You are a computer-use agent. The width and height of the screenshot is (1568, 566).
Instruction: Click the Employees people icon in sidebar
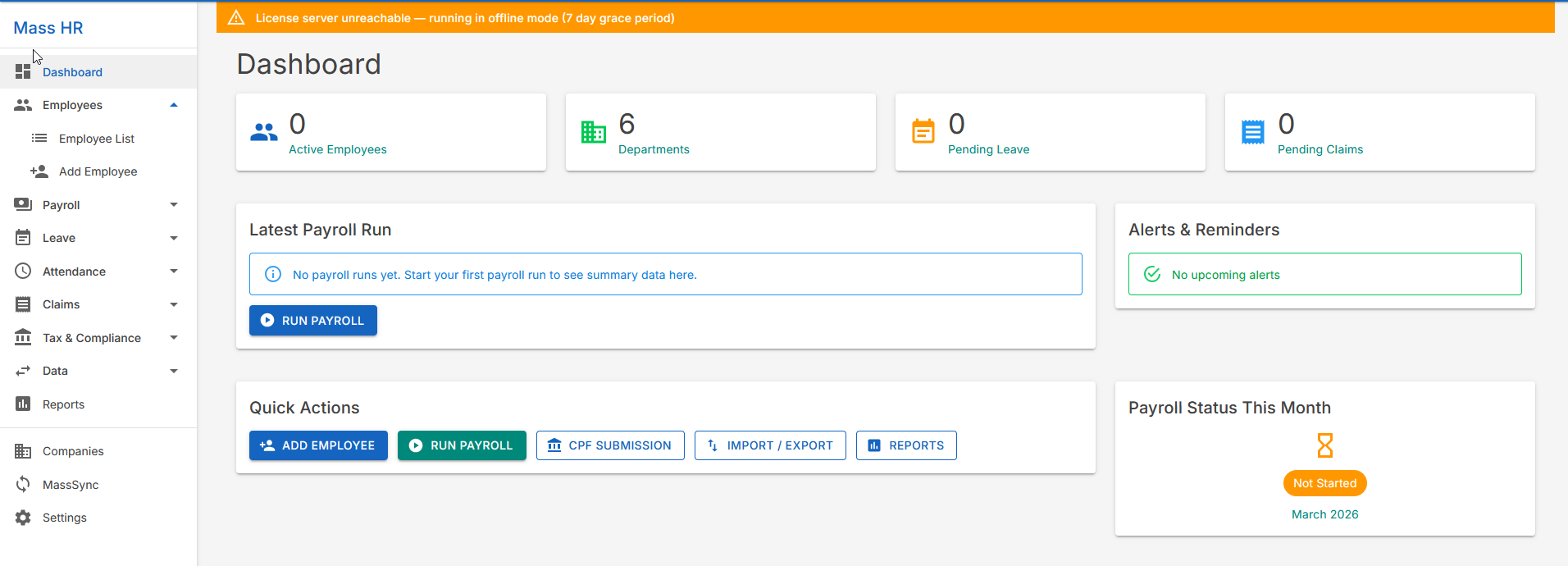point(23,105)
